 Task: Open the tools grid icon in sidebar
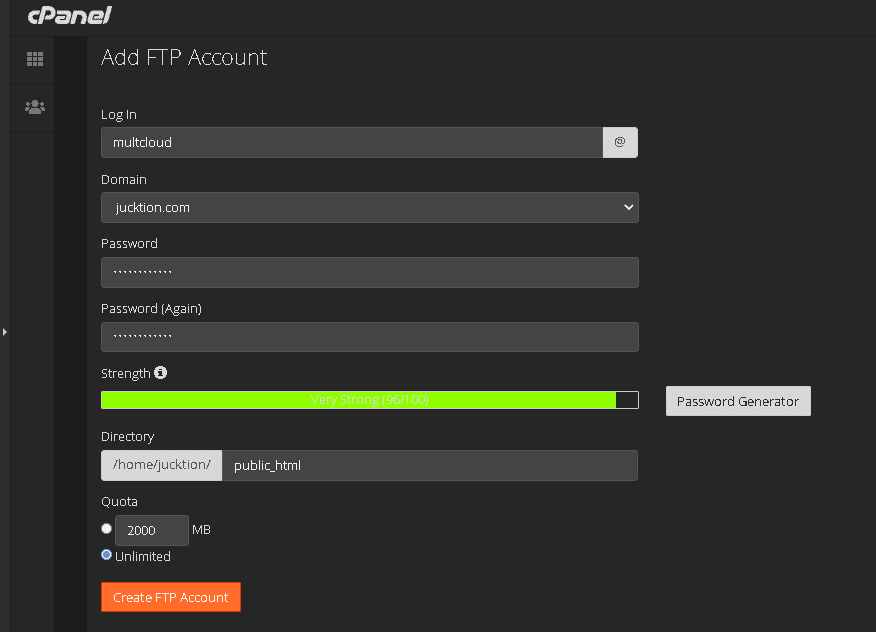click(x=35, y=59)
